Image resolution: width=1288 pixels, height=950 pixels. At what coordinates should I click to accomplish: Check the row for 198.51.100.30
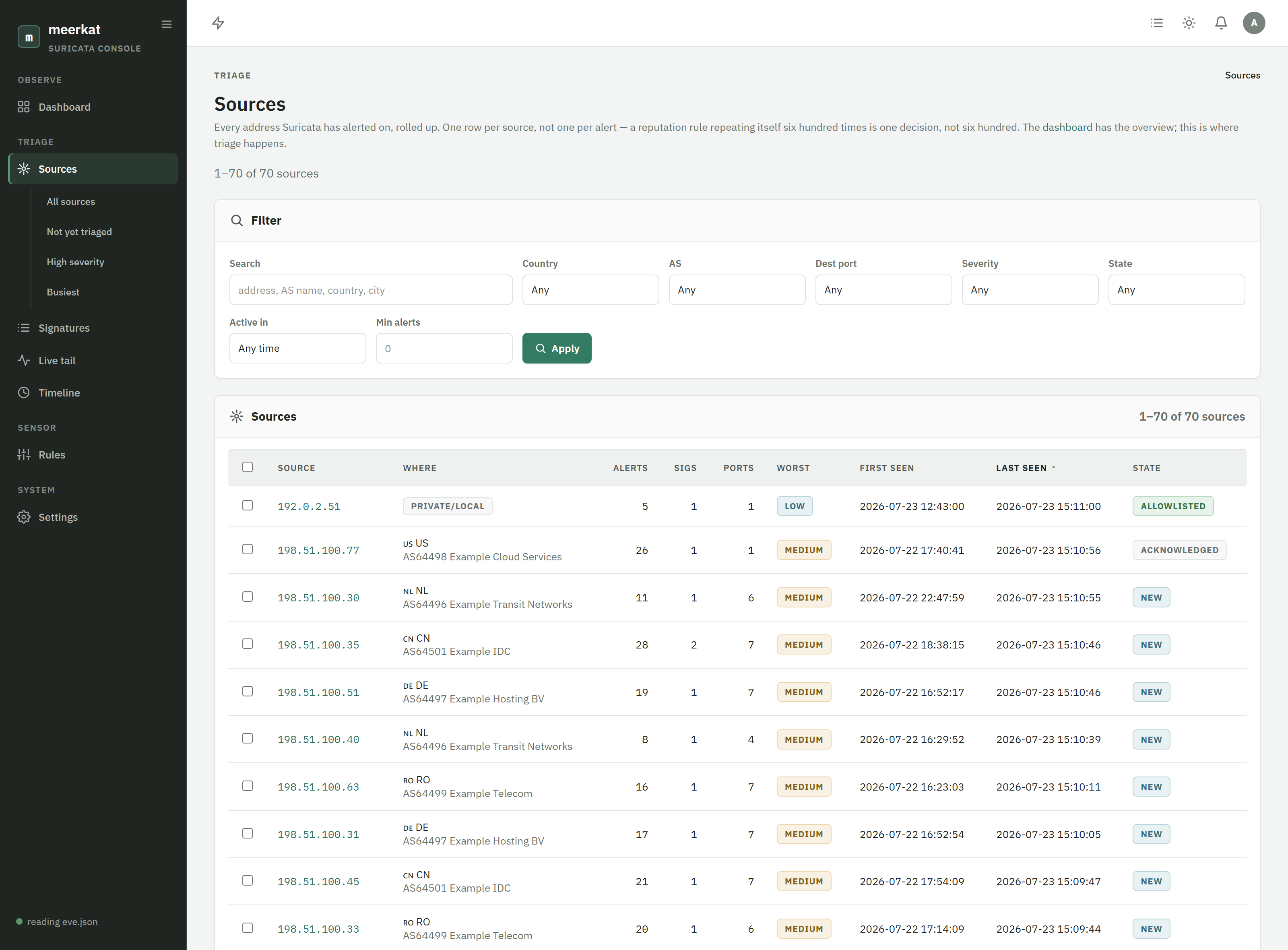pyautogui.click(x=247, y=597)
